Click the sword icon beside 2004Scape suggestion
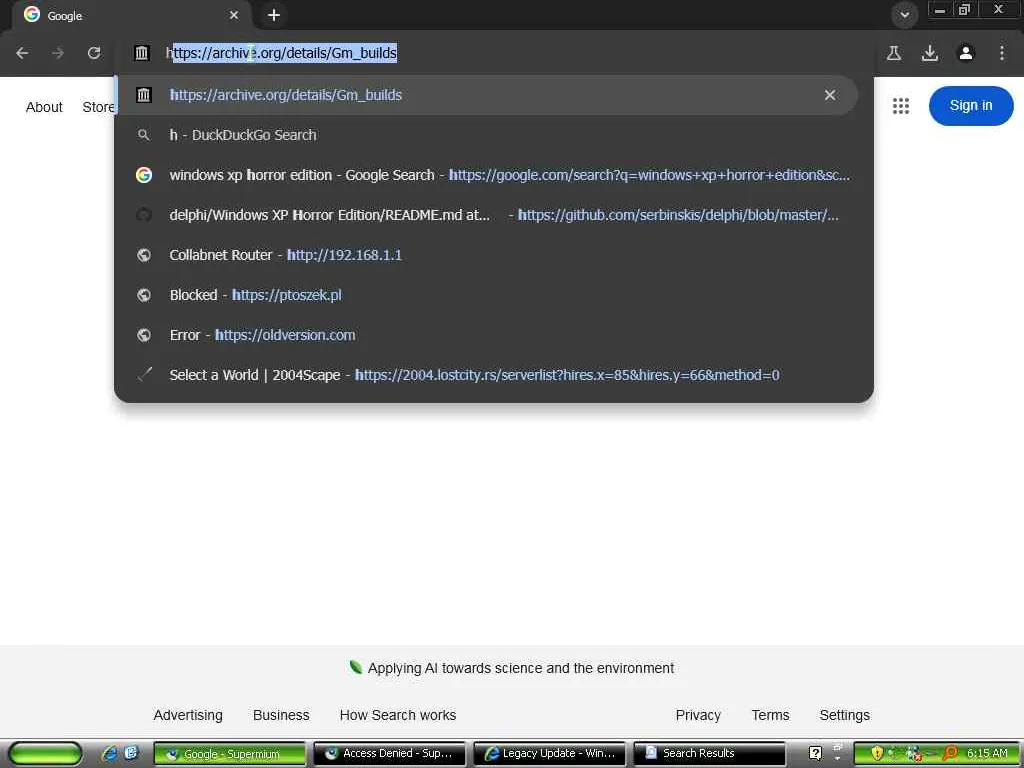The width and height of the screenshot is (1024, 768). click(144, 375)
